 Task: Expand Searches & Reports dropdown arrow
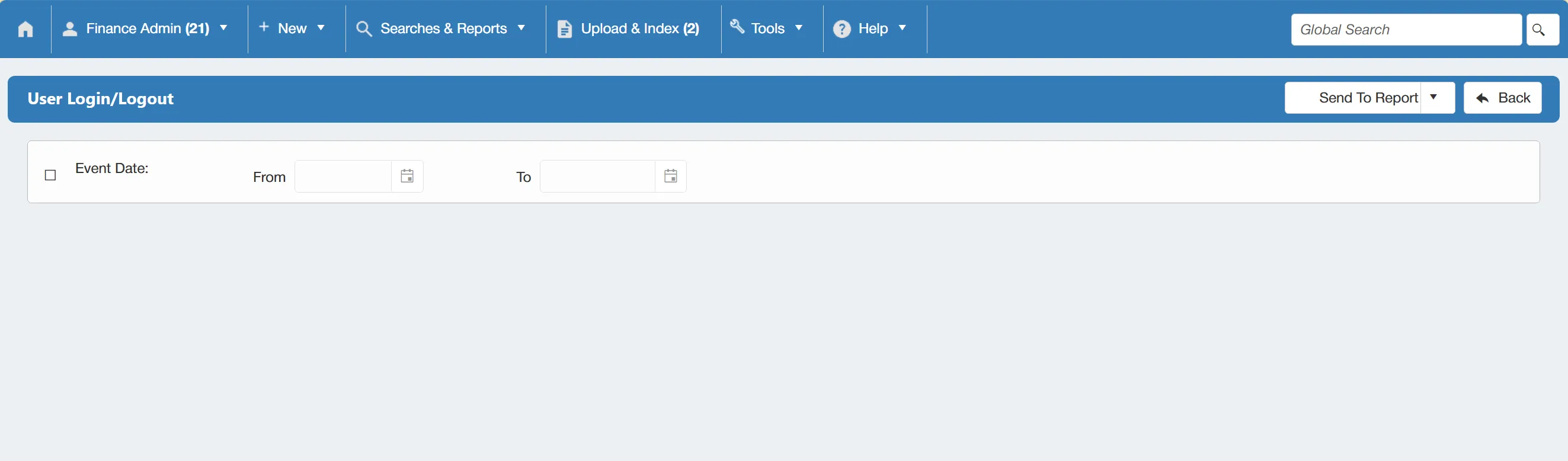[521, 28]
